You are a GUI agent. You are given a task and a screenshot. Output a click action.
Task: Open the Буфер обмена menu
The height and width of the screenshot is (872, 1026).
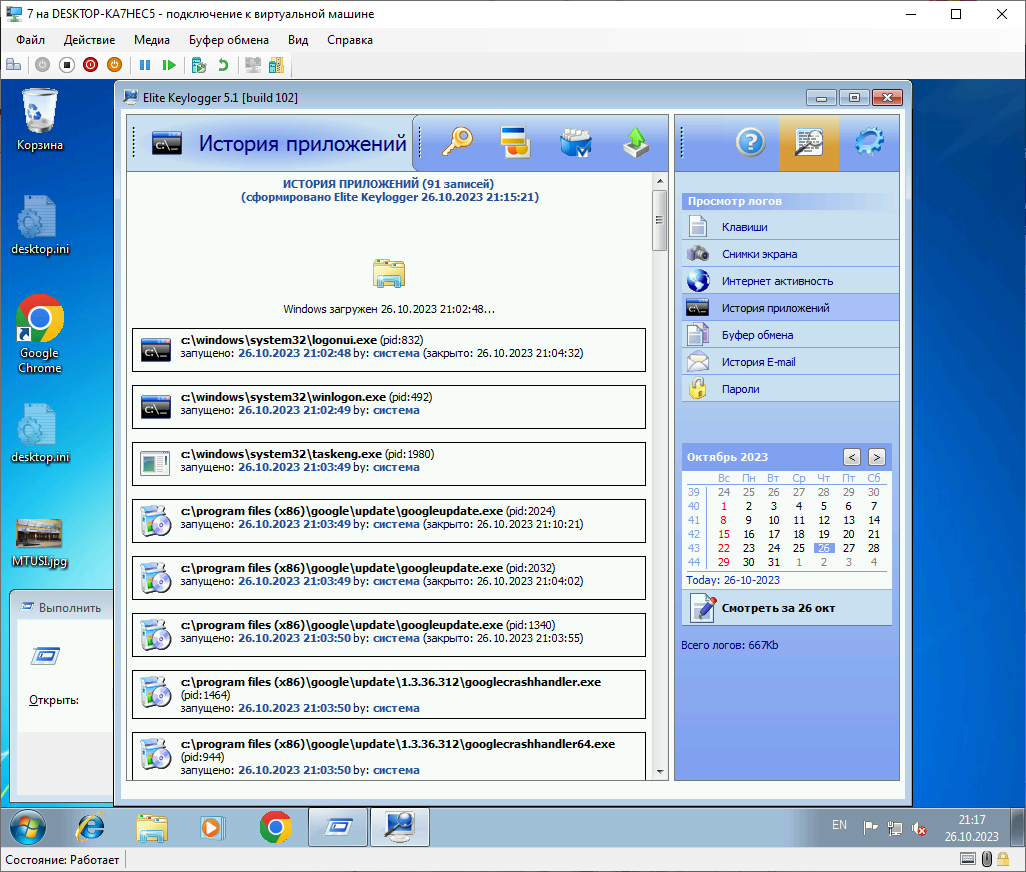click(x=229, y=40)
